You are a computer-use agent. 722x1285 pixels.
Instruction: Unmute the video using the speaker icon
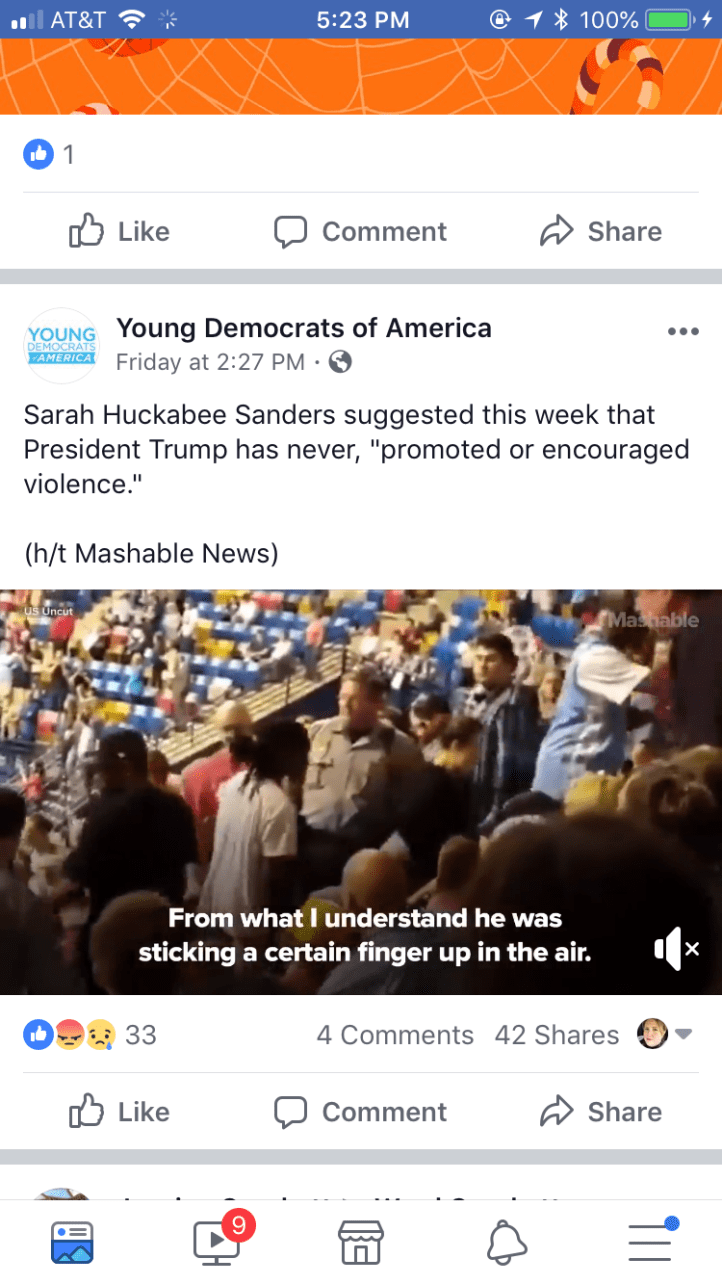677,948
